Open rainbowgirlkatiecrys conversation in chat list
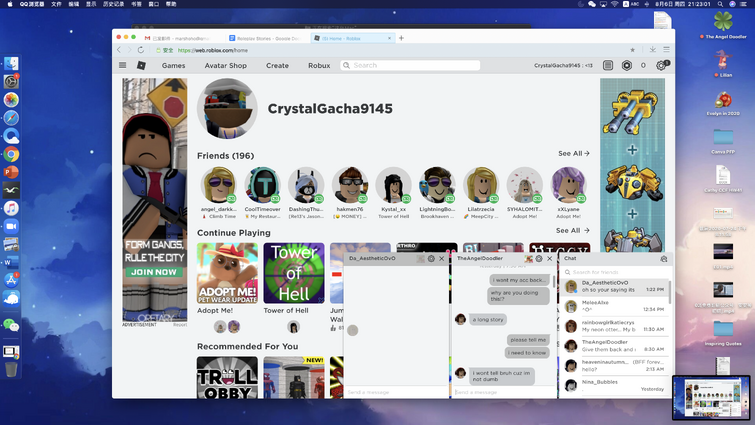 615,326
